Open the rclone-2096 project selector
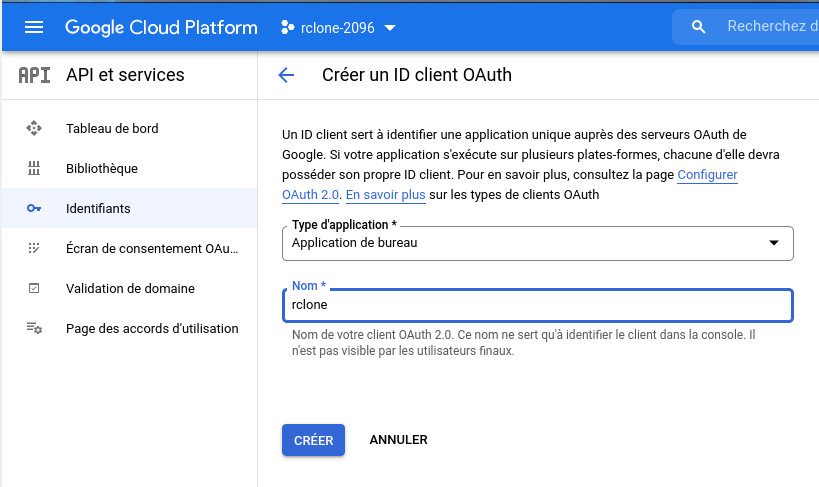 [x=338, y=27]
